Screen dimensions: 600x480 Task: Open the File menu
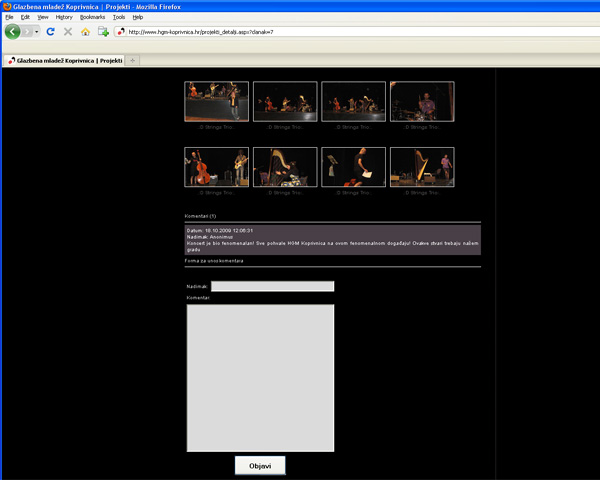(9, 17)
